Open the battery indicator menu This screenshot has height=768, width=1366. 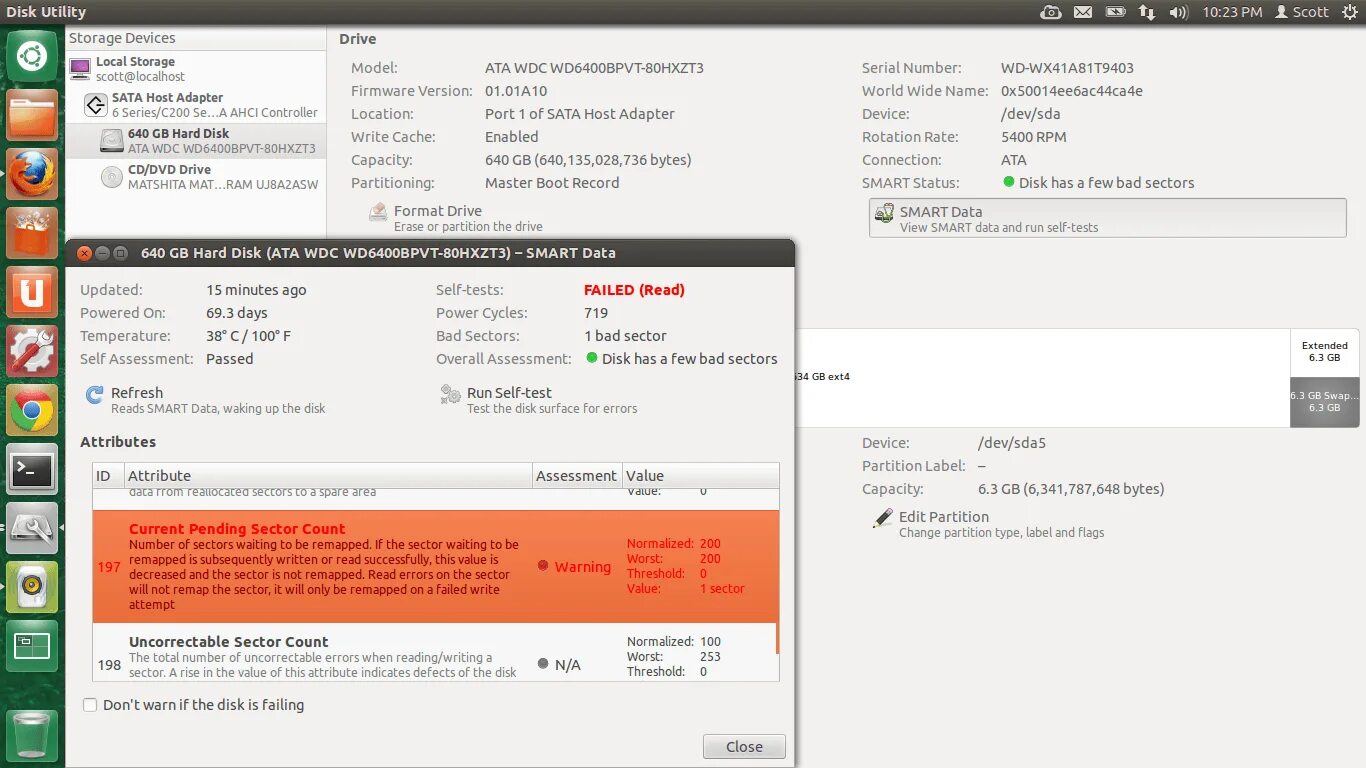pos(1115,12)
